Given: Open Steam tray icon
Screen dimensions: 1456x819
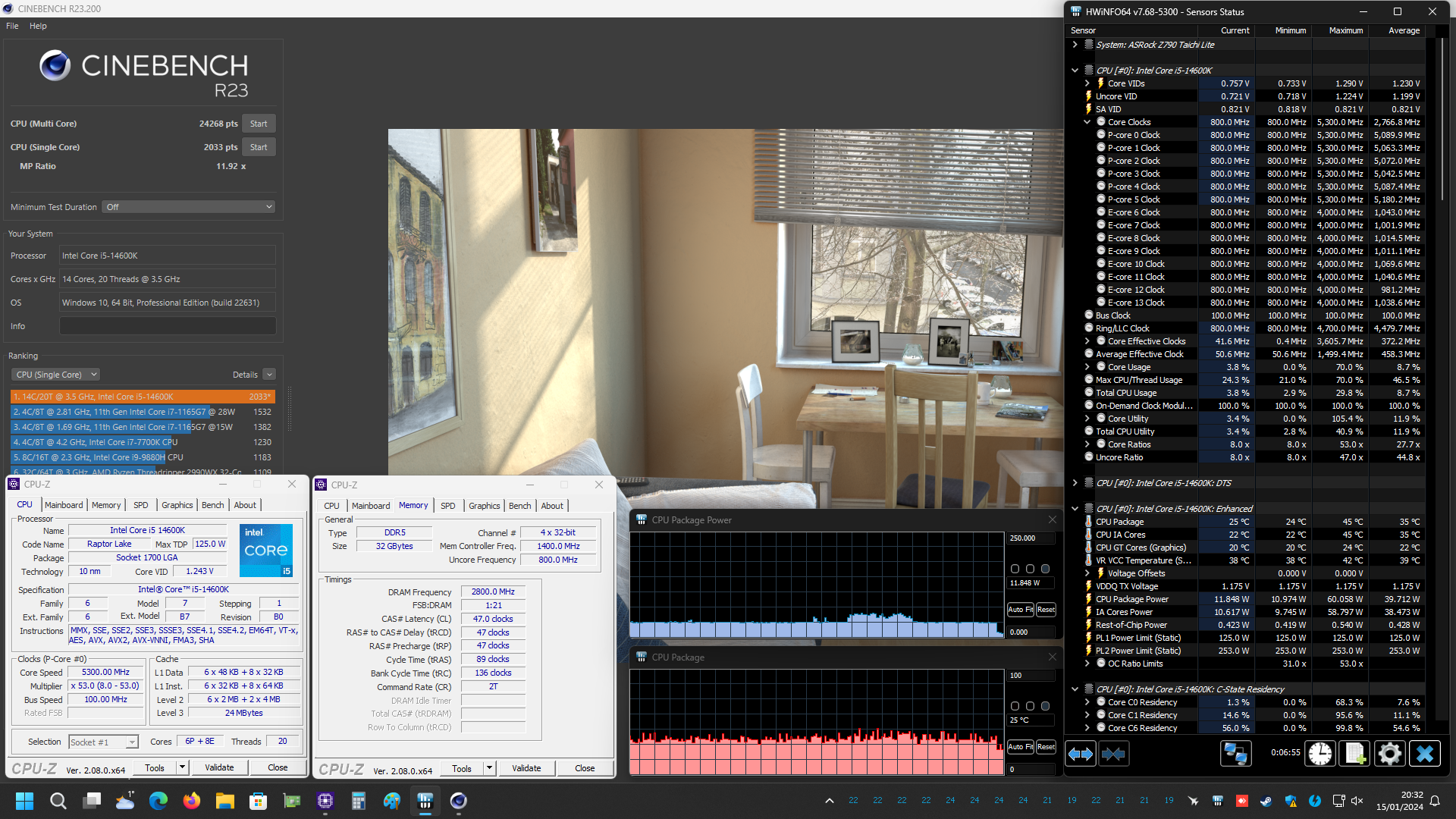Looking at the screenshot, I should click(x=1266, y=801).
